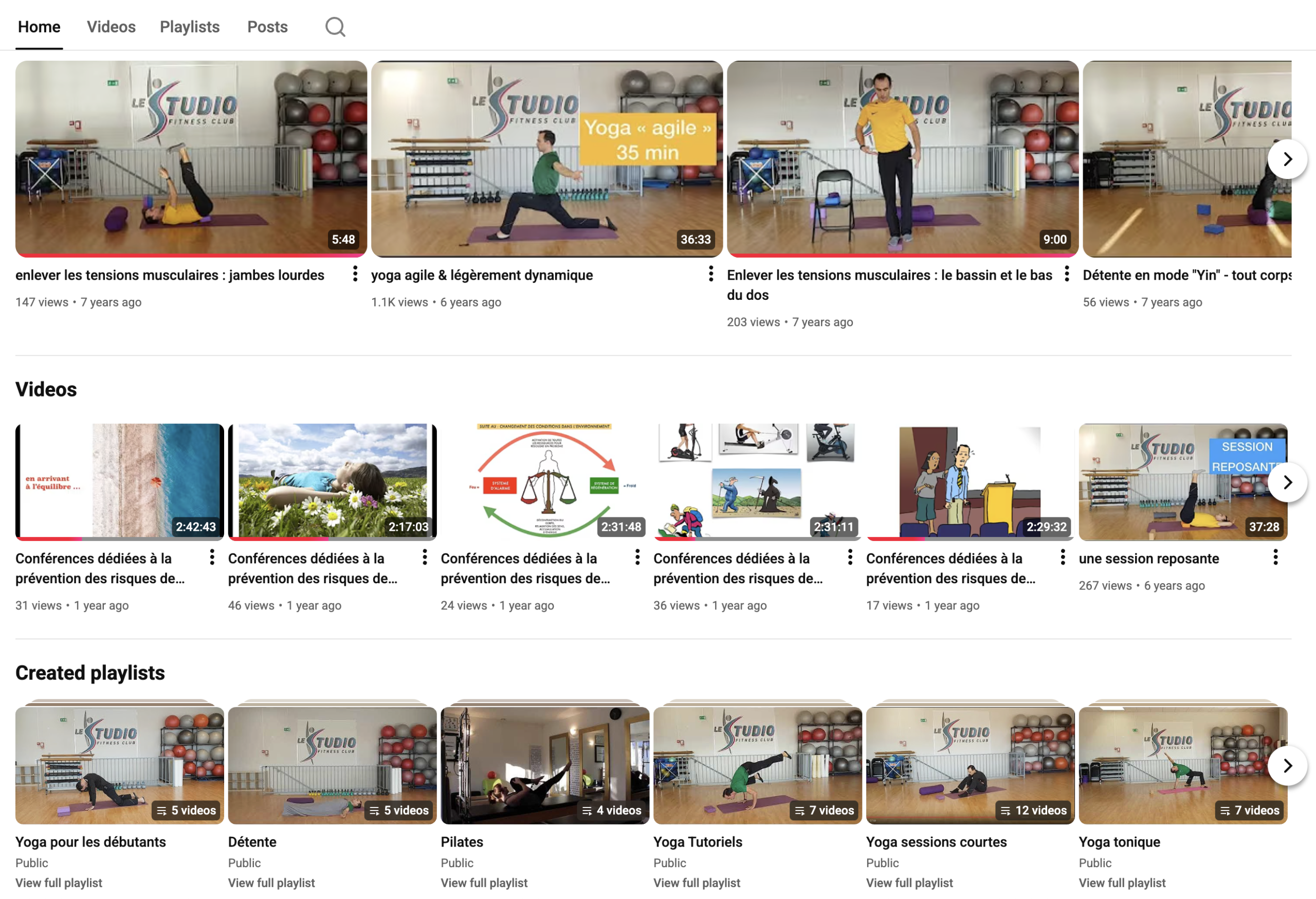Go to the Videos tab

click(111, 27)
